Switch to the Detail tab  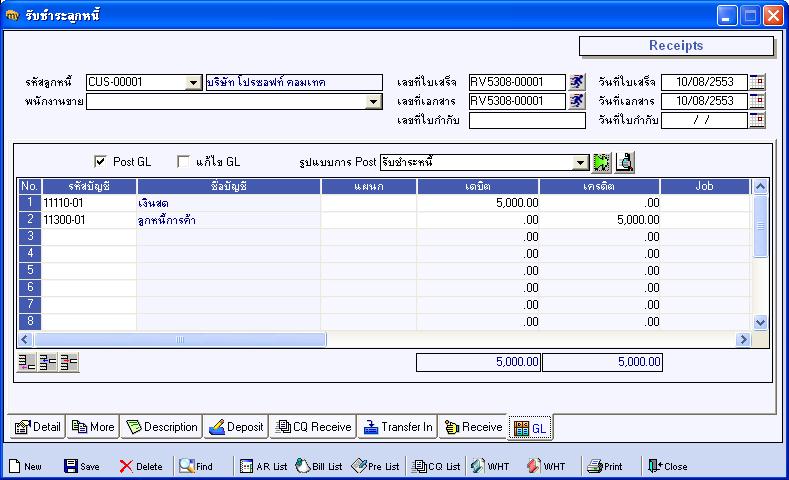pos(38,427)
